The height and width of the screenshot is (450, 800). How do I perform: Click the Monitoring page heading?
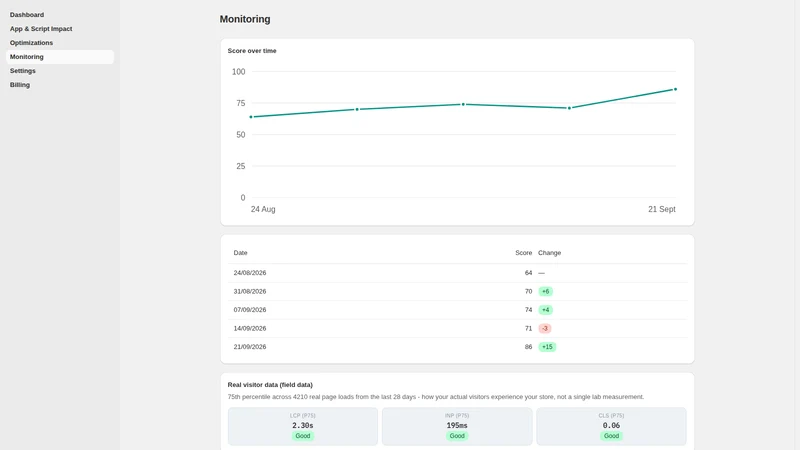point(245,19)
